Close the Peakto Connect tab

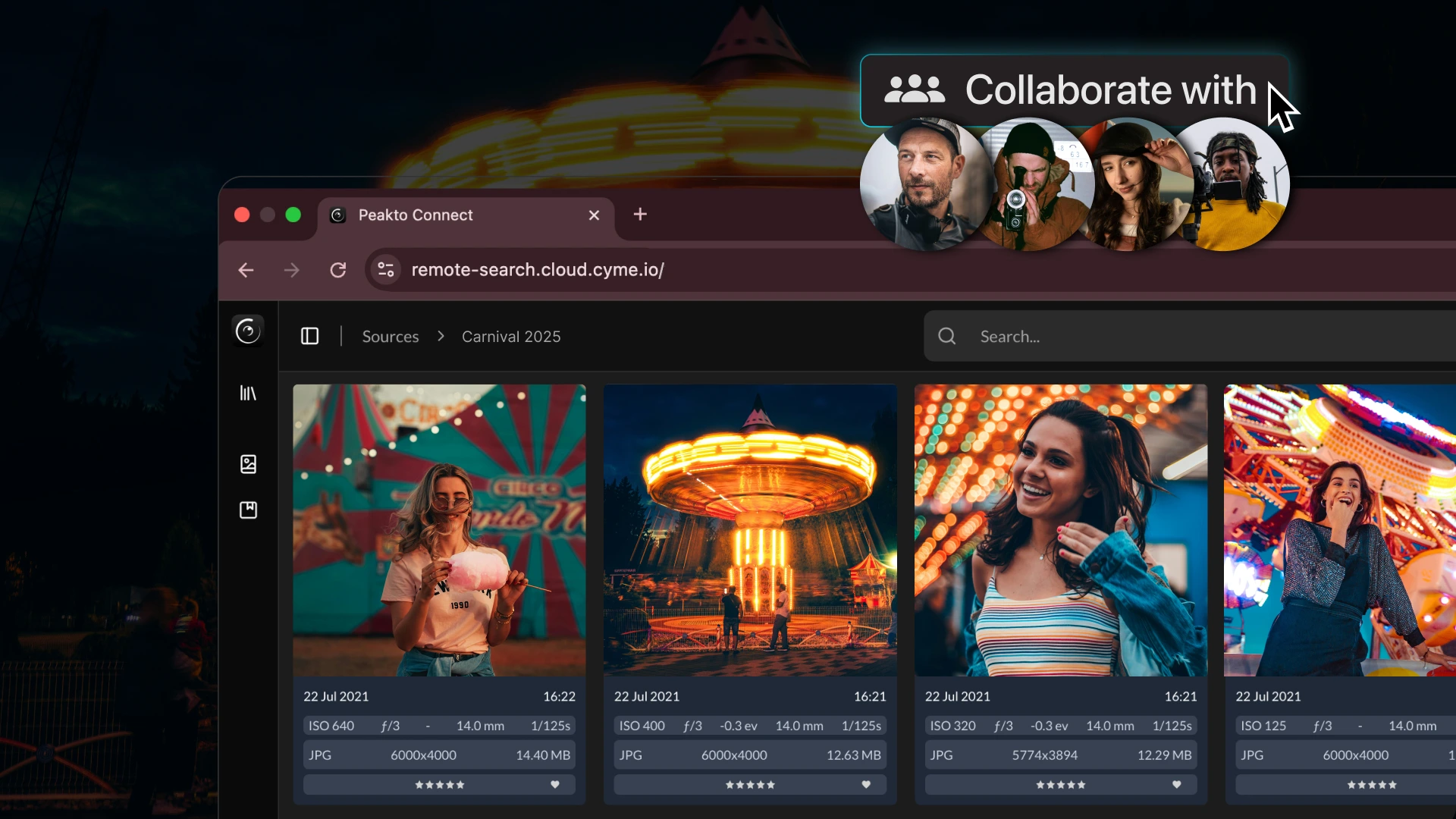(x=594, y=215)
